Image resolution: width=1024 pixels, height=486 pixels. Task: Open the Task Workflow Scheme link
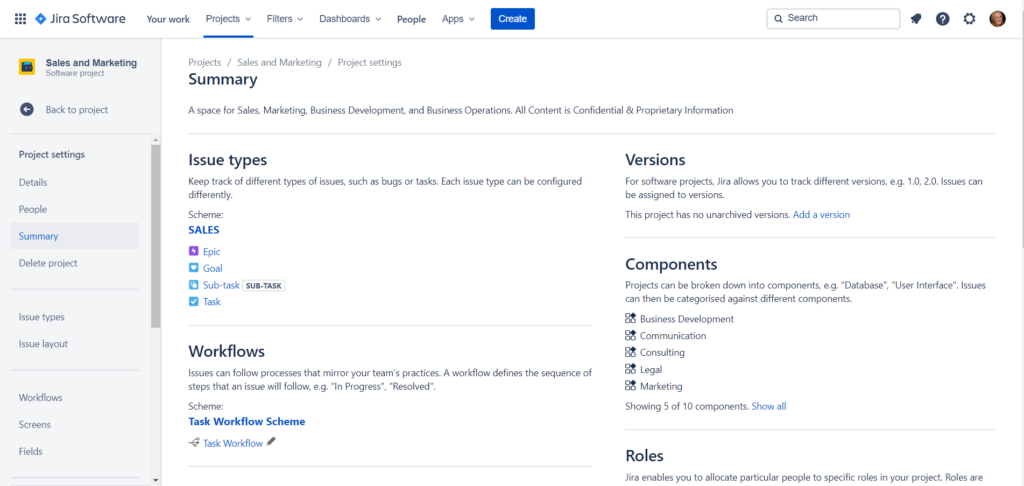247,421
